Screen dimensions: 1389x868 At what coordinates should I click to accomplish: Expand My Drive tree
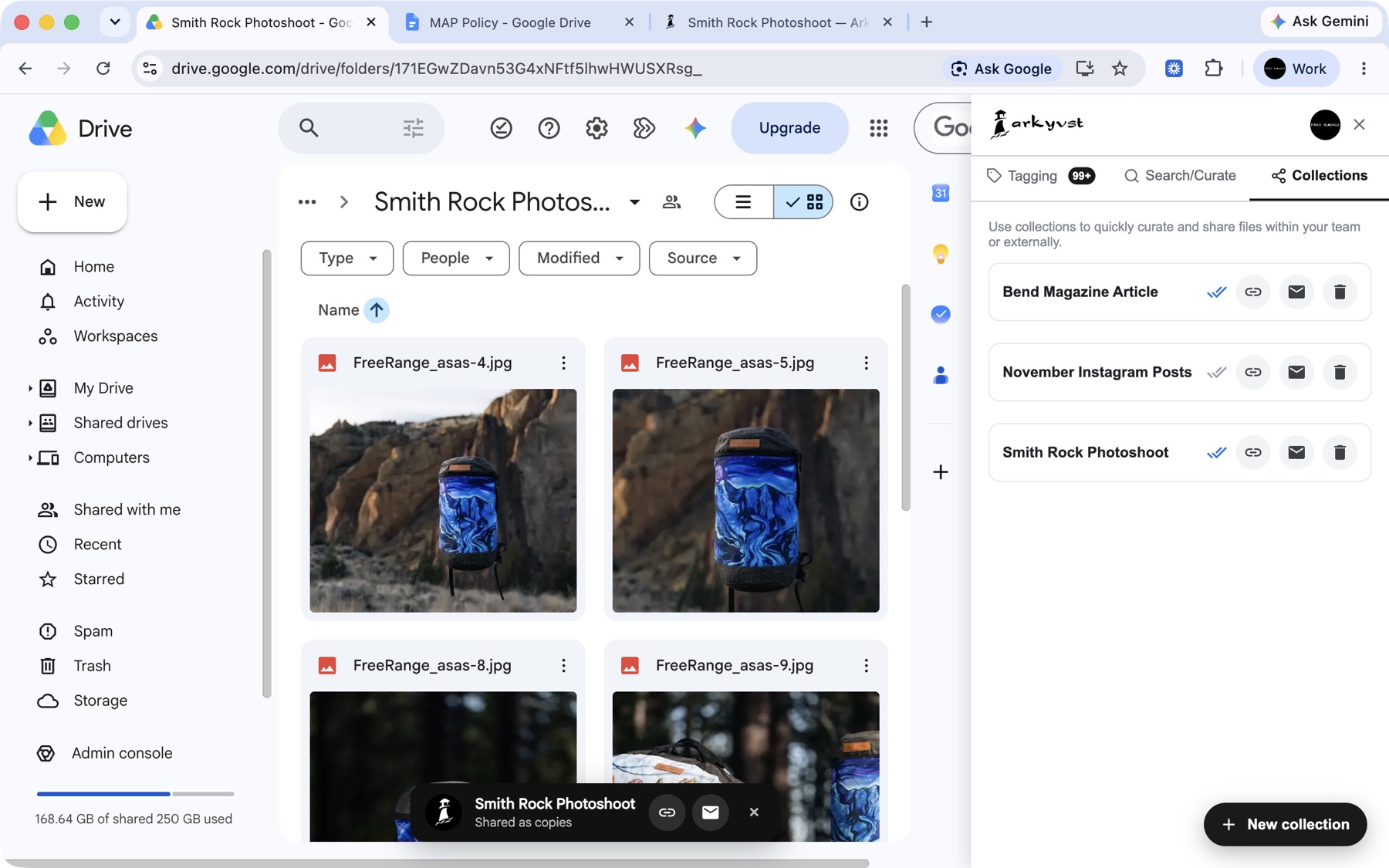(x=30, y=388)
